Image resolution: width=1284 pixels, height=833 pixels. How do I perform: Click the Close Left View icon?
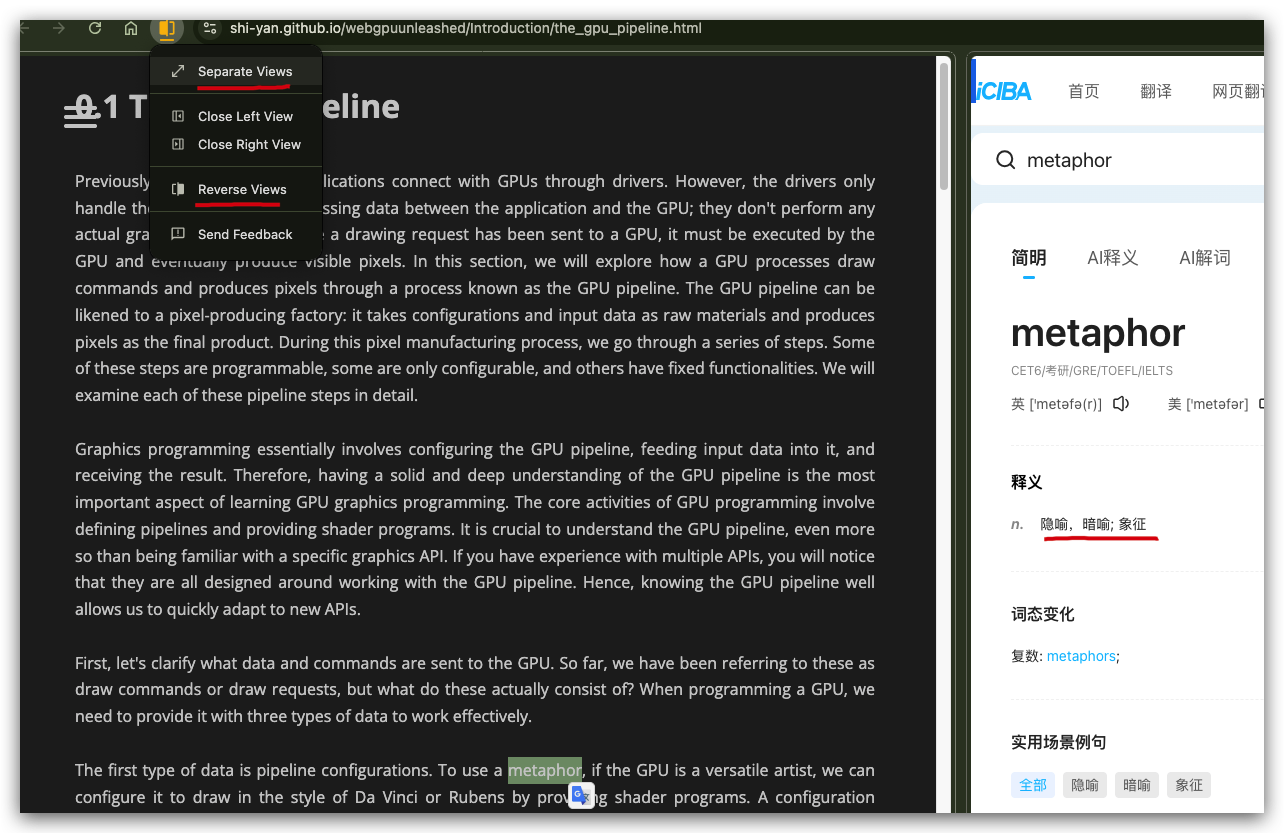(178, 116)
